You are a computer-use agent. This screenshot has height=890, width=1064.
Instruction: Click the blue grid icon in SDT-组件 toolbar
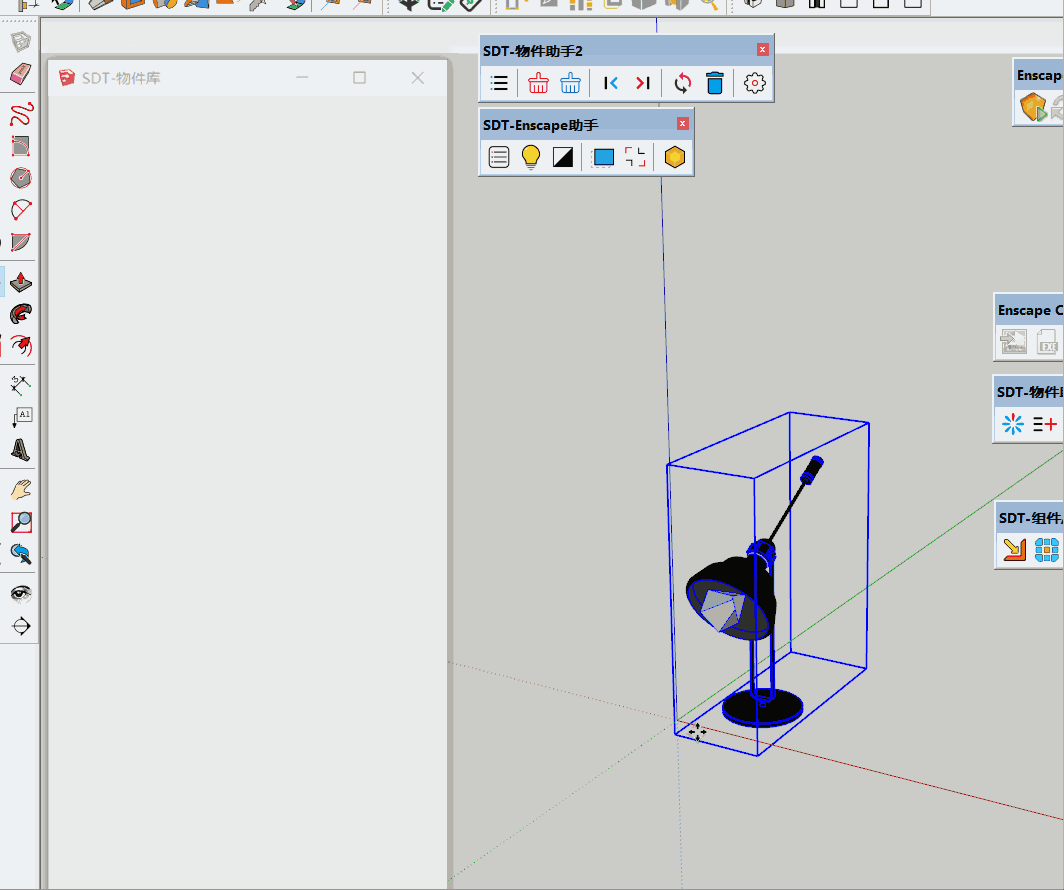tap(1046, 549)
